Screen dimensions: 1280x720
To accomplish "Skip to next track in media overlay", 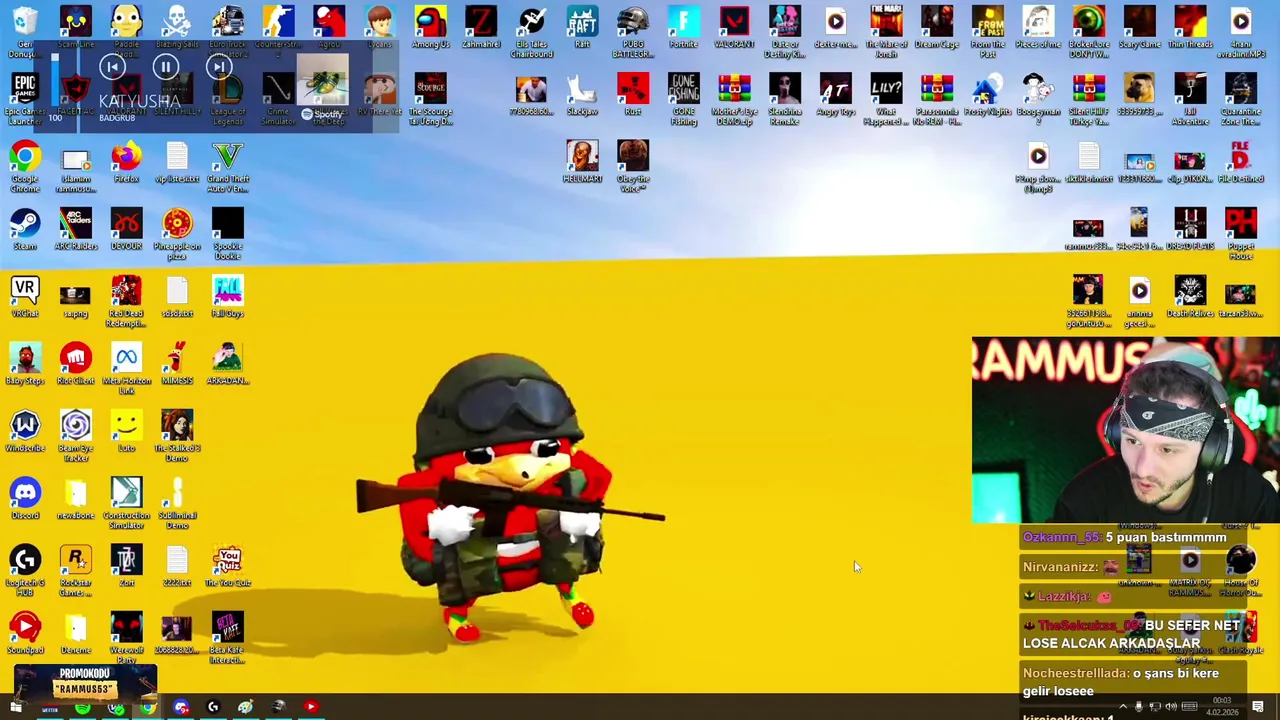I will coord(219,68).
